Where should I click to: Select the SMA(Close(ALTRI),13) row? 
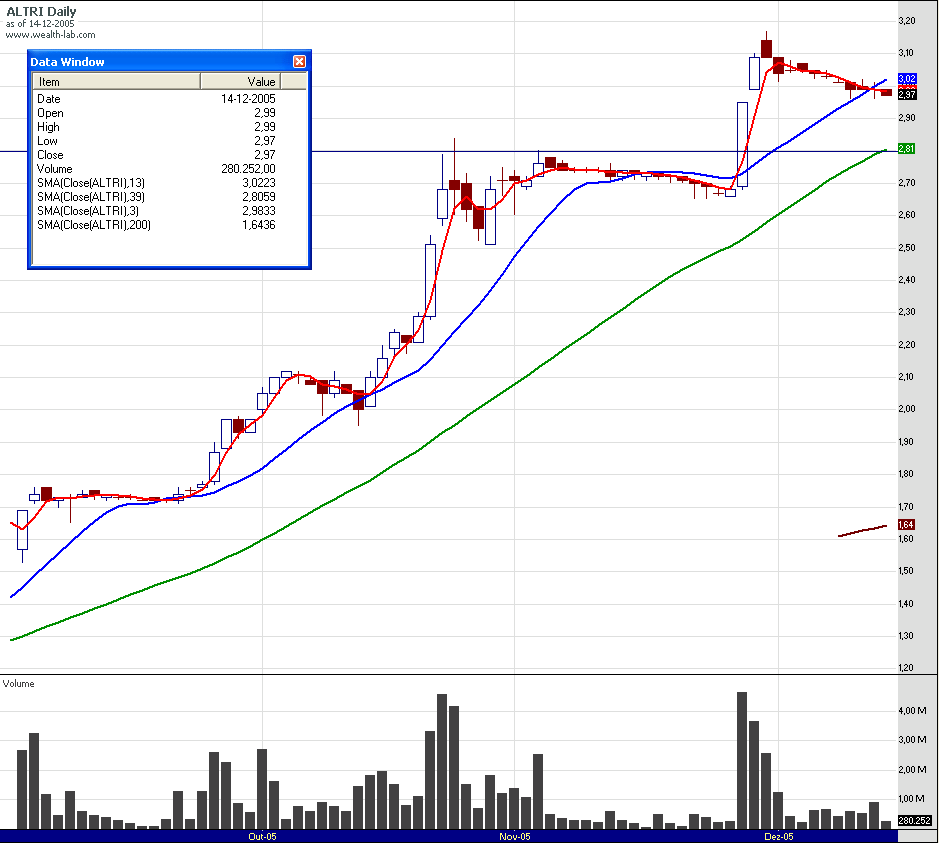coord(157,183)
